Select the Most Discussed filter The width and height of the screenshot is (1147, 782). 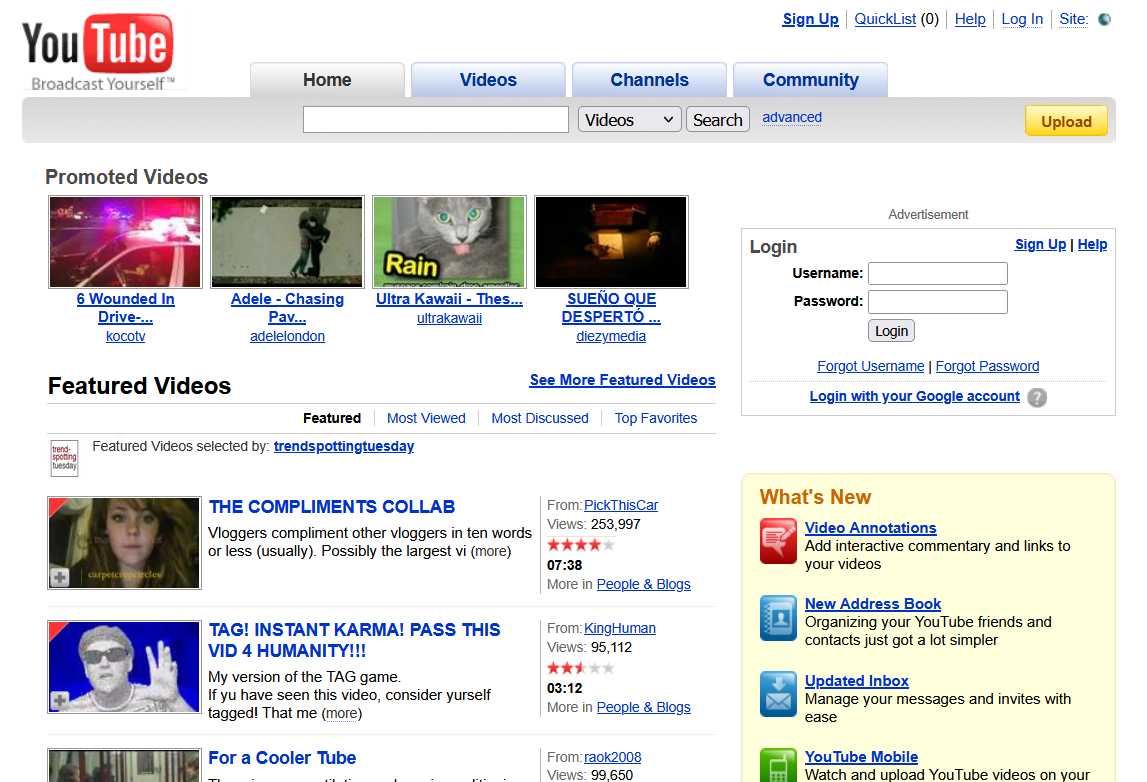540,418
